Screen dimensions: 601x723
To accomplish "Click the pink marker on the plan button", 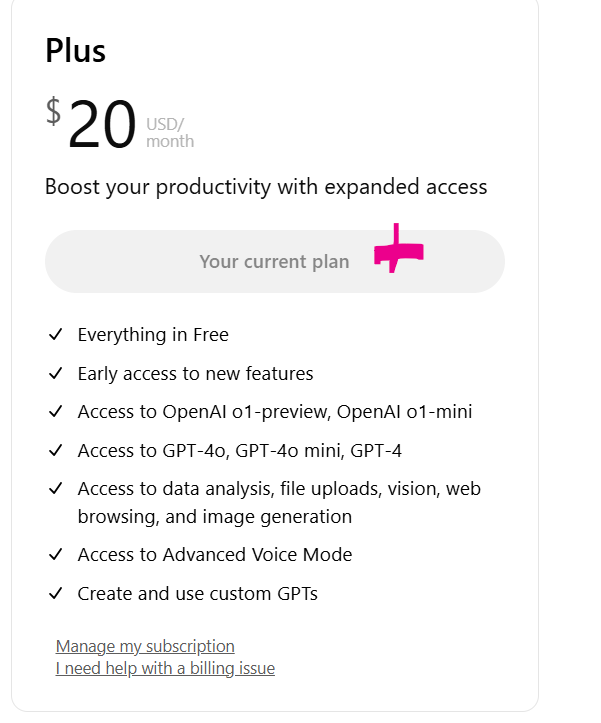I will click(x=397, y=253).
